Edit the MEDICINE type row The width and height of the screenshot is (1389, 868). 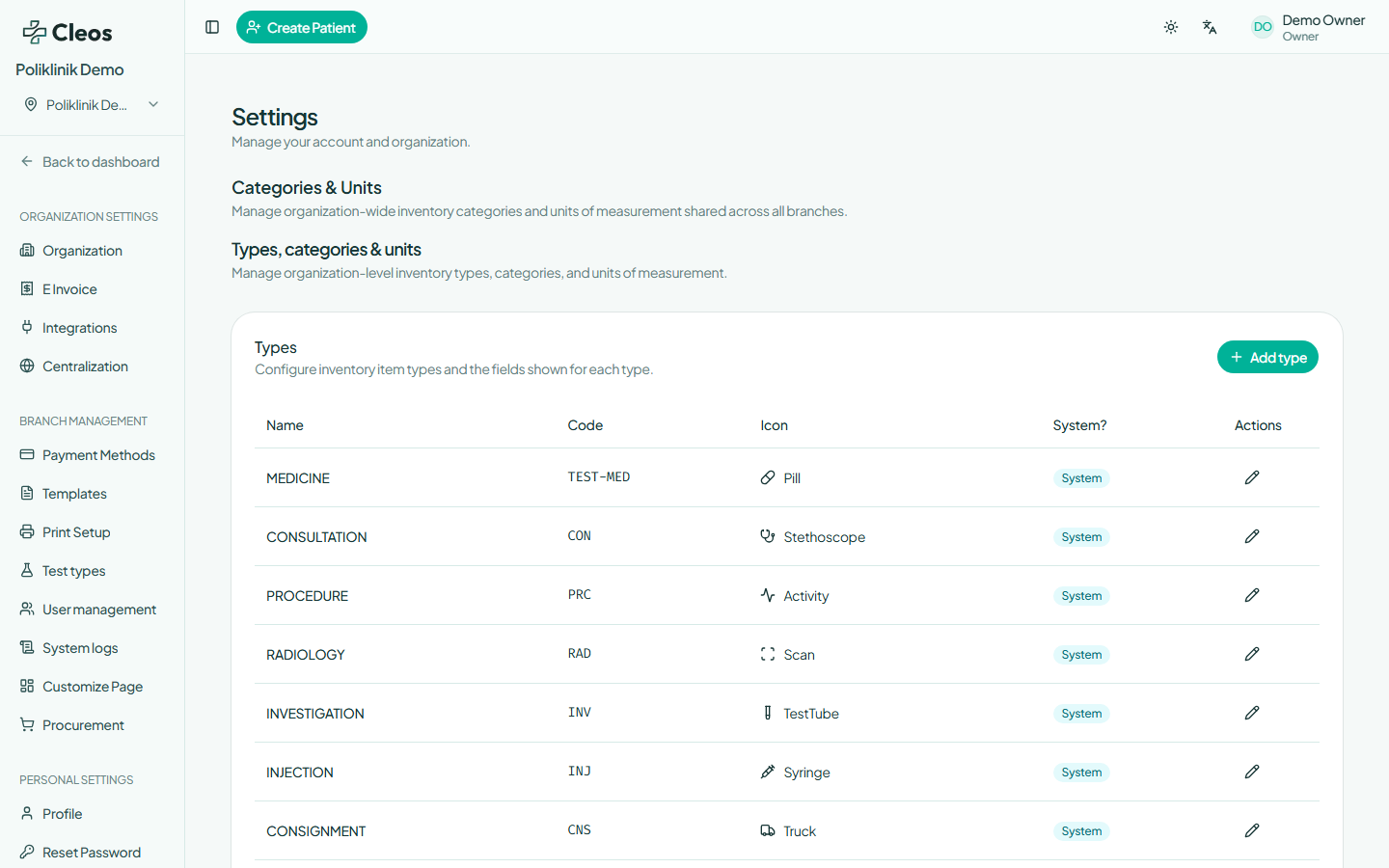tap(1252, 477)
